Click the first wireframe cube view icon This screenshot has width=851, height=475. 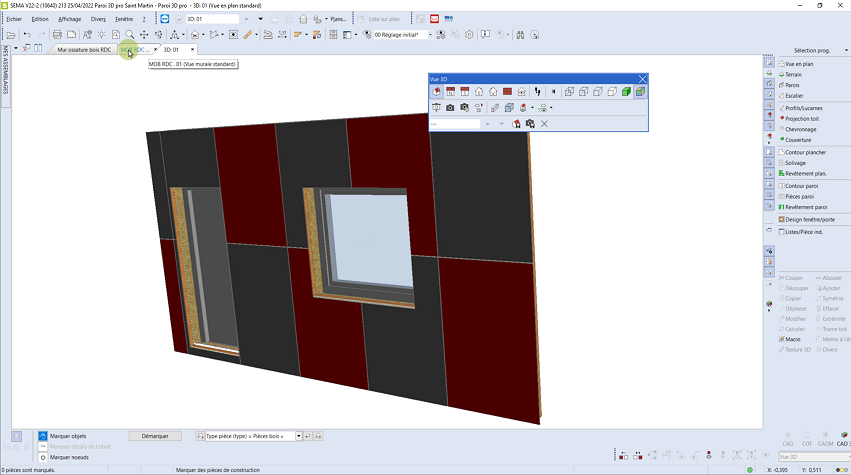[x=569, y=92]
